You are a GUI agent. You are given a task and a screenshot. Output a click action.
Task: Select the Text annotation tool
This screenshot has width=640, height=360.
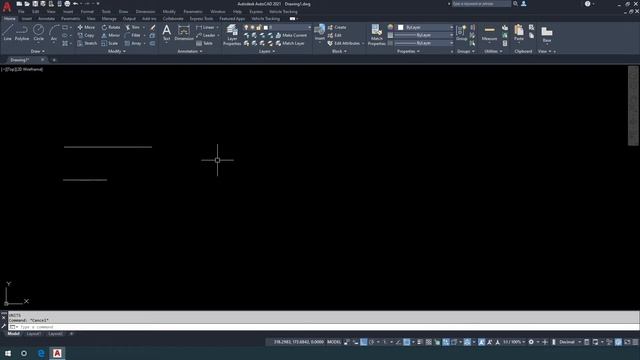click(x=167, y=33)
